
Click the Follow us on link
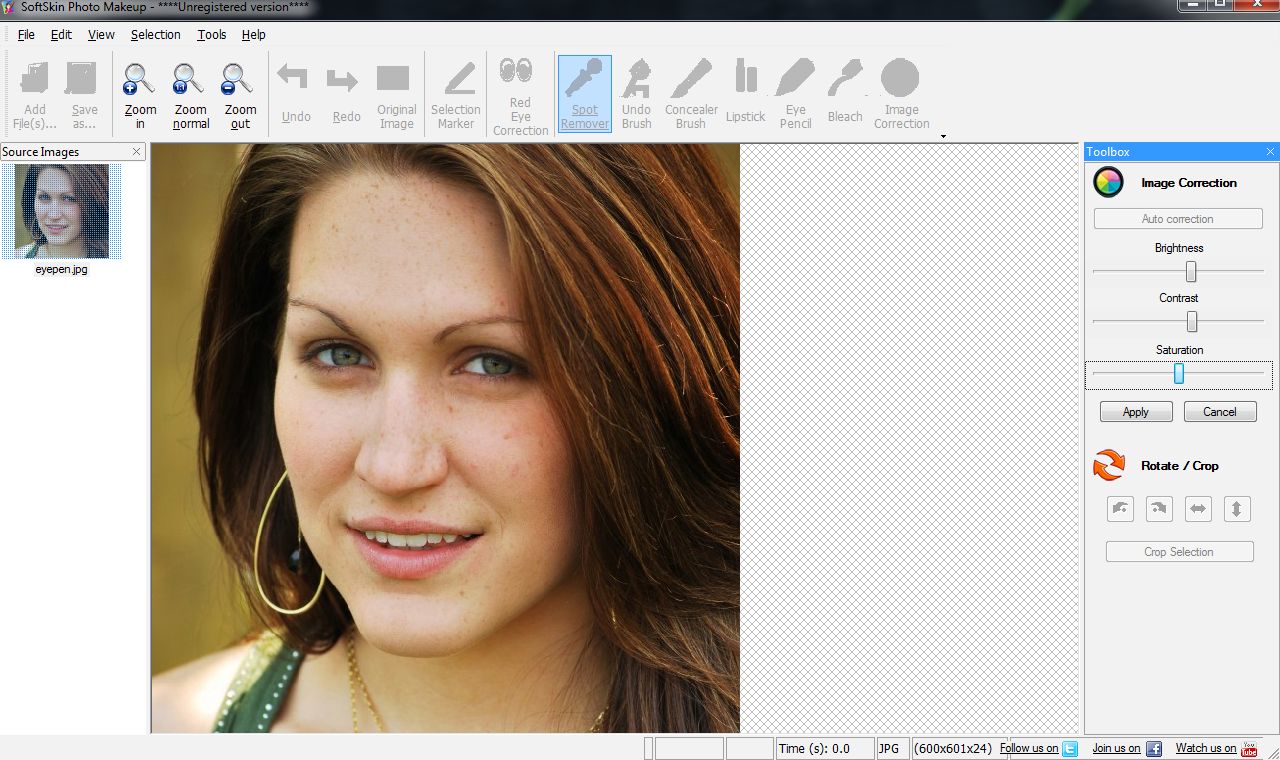[1029, 748]
